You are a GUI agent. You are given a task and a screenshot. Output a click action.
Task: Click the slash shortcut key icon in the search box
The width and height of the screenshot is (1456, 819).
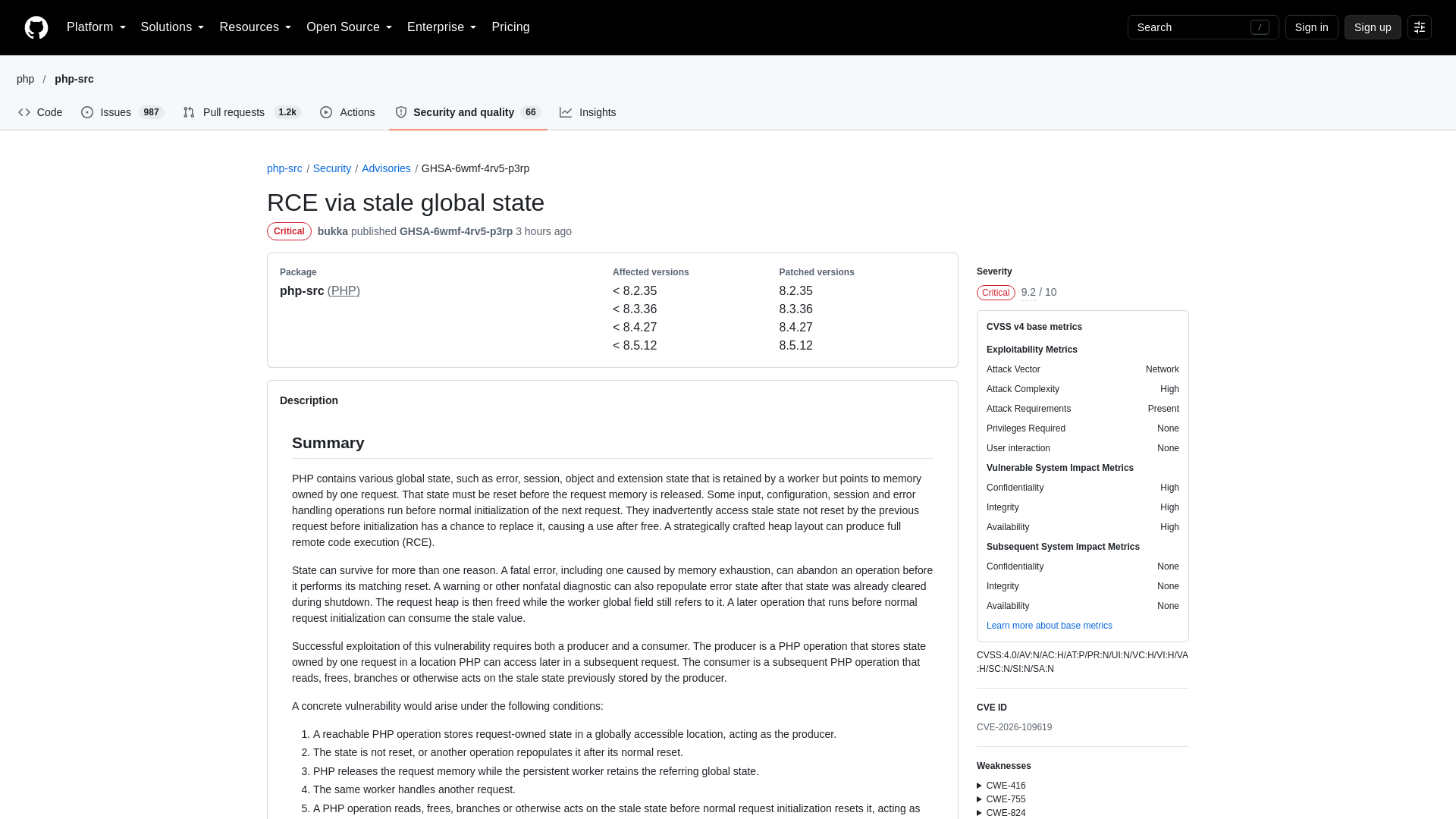(1260, 27)
